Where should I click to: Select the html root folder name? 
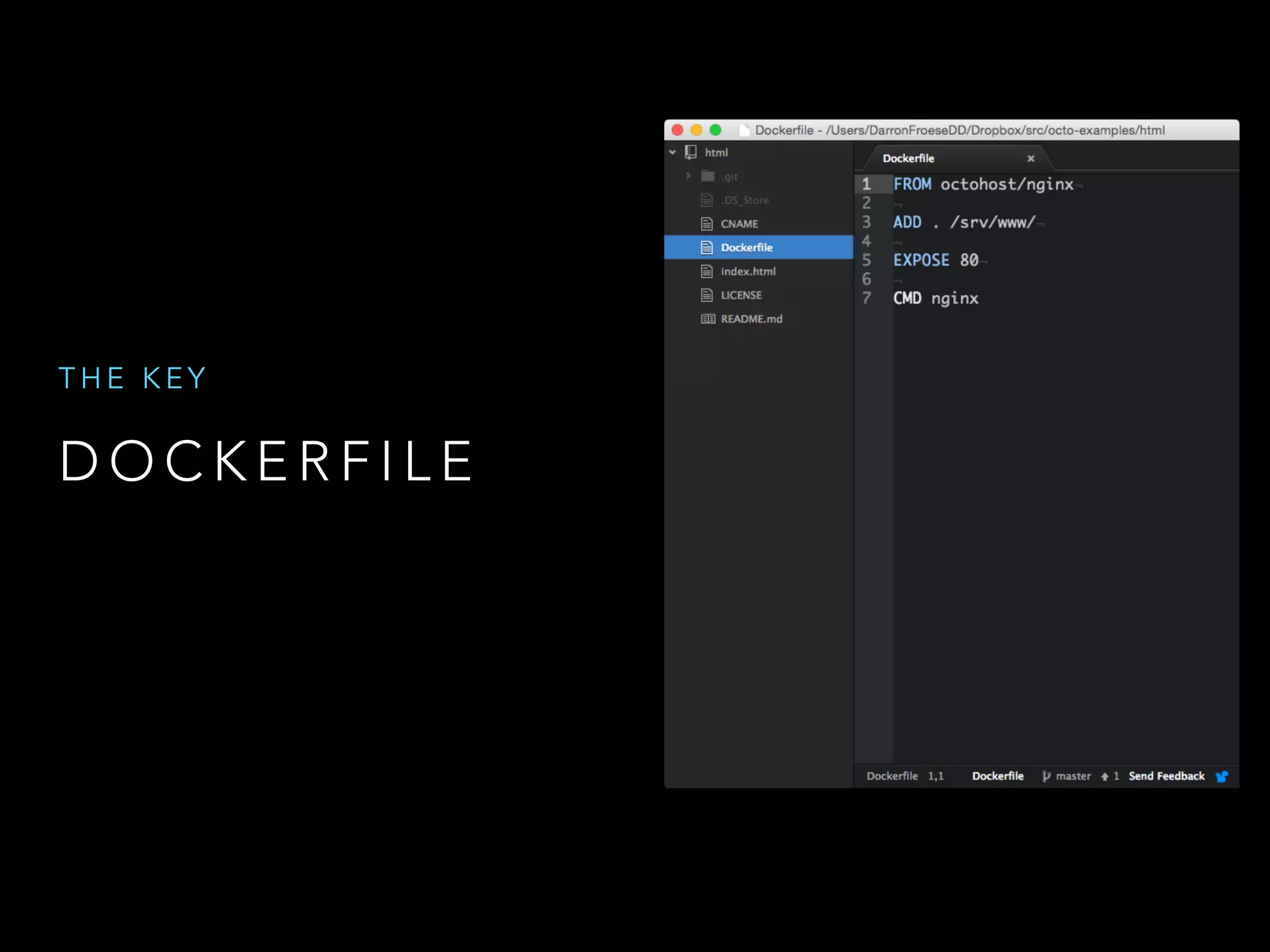(716, 152)
